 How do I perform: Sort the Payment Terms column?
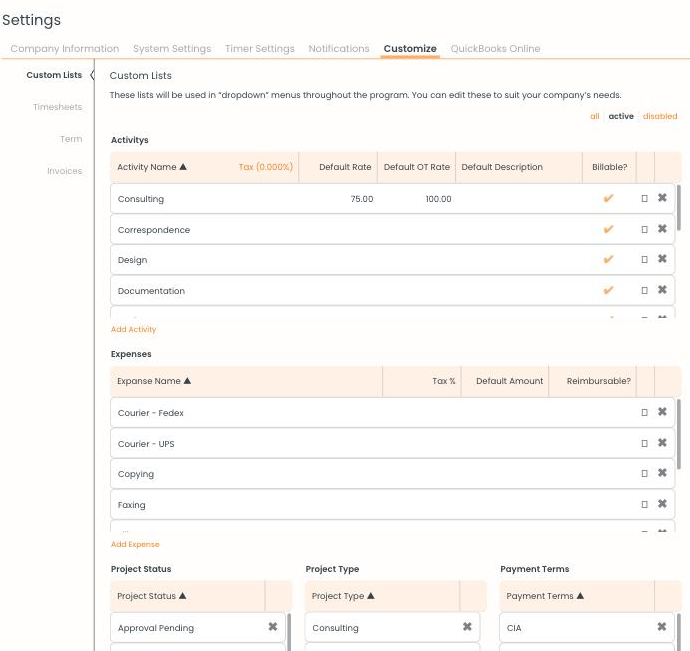(x=545, y=596)
